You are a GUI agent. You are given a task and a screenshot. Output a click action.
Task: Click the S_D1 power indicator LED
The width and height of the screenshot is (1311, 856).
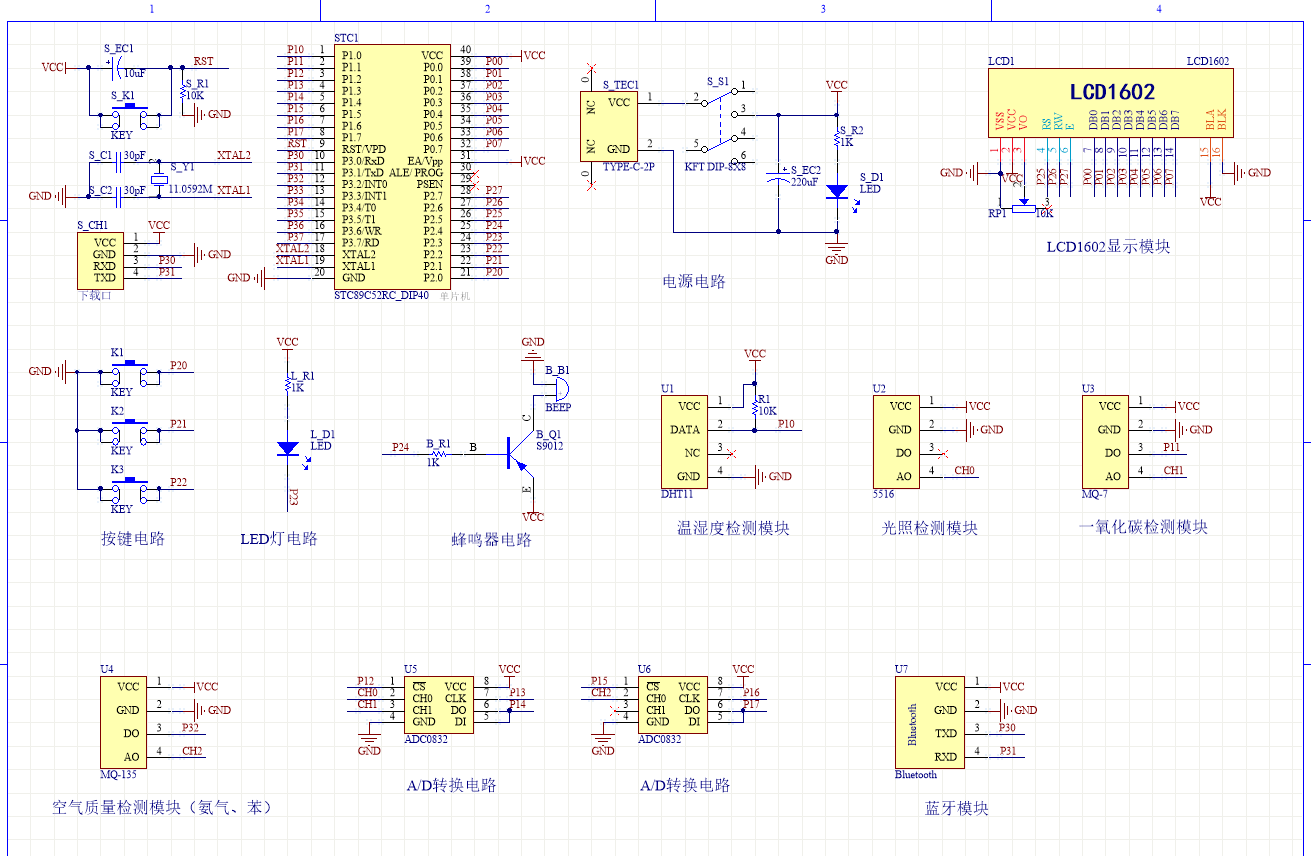click(x=837, y=190)
